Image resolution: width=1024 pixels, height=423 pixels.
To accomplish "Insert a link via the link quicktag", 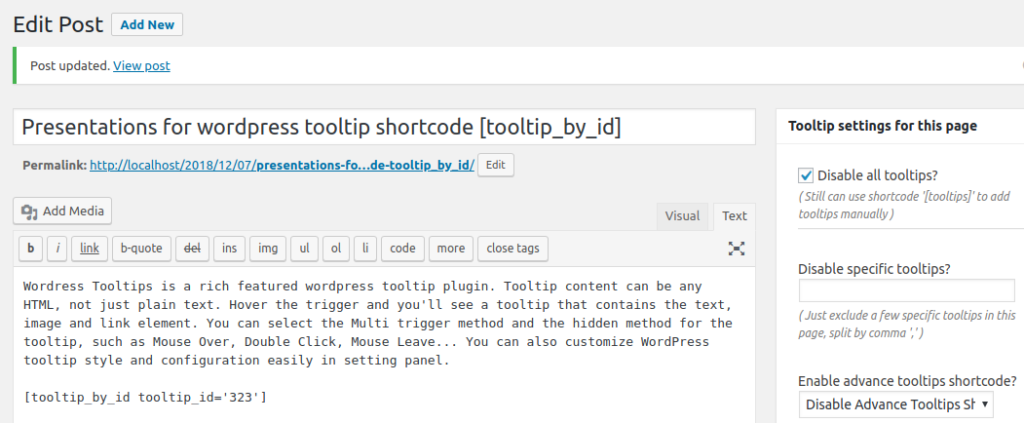I will point(89,248).
